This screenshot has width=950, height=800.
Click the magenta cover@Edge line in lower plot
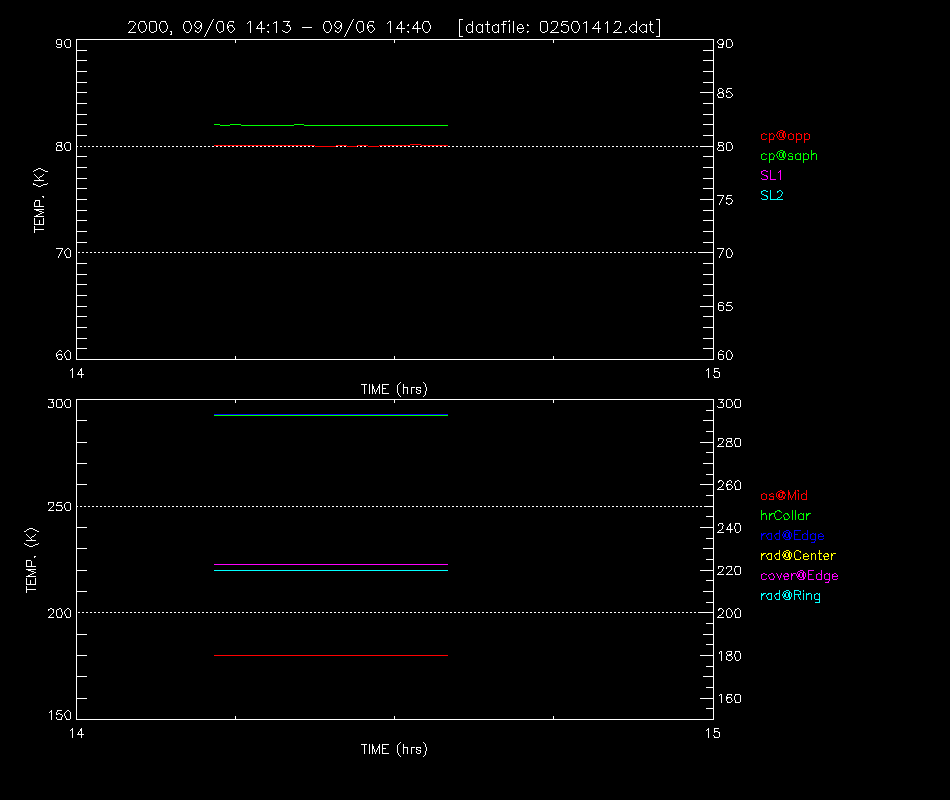point(331,564)
